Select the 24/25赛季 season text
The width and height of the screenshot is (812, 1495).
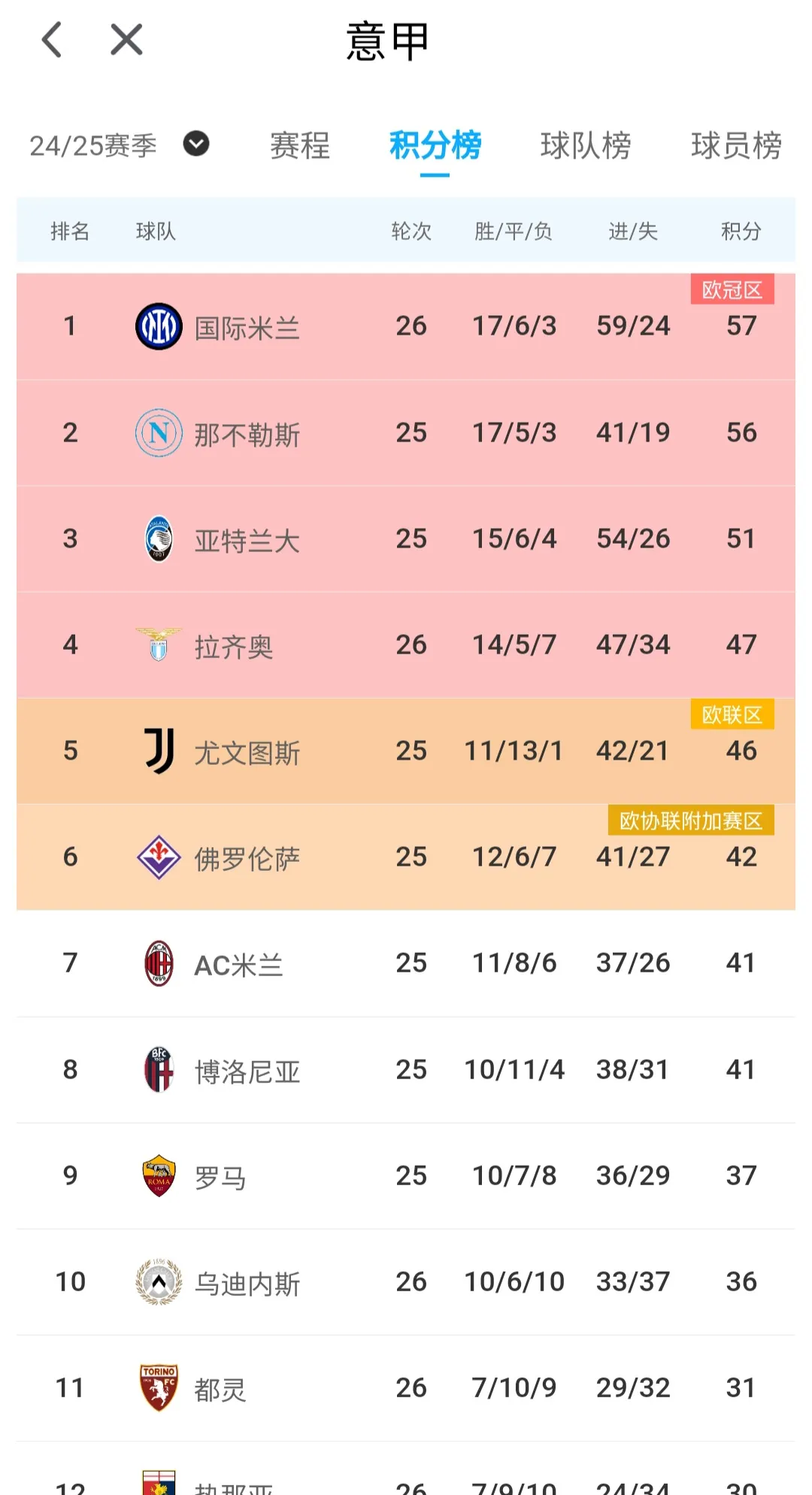93,145
